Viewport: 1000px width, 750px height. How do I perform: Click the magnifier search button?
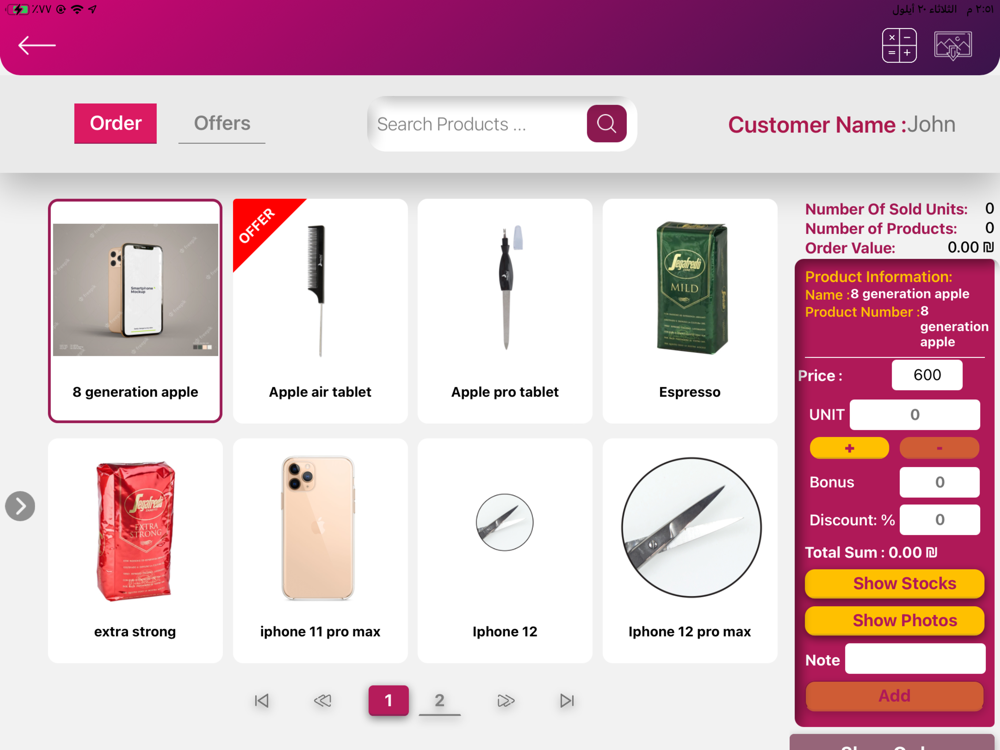pos(607,124)
